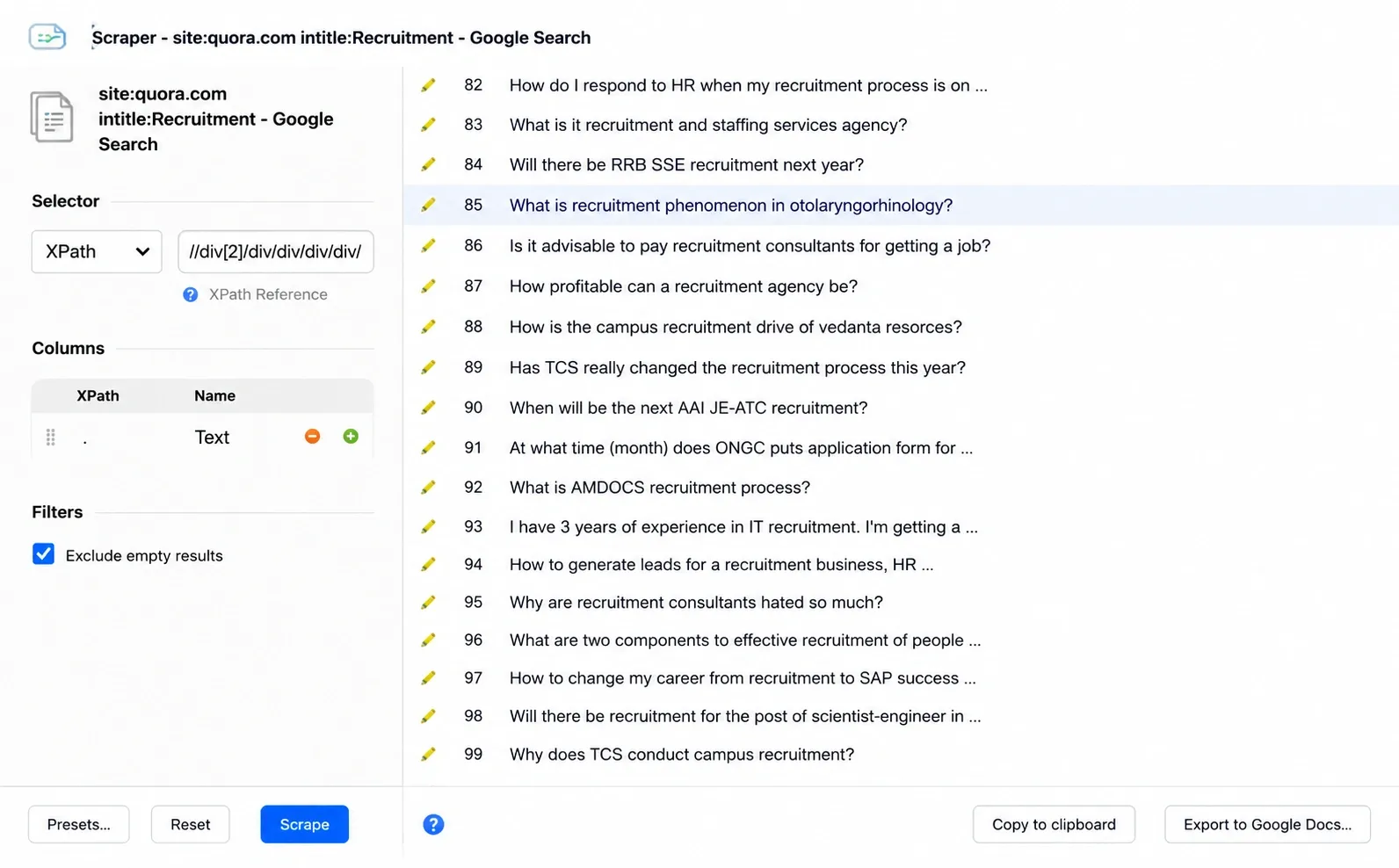Click the pencil icon for row 95
Image resolution: width=1399 pixels, height=868 pixels.
(428, 603)
